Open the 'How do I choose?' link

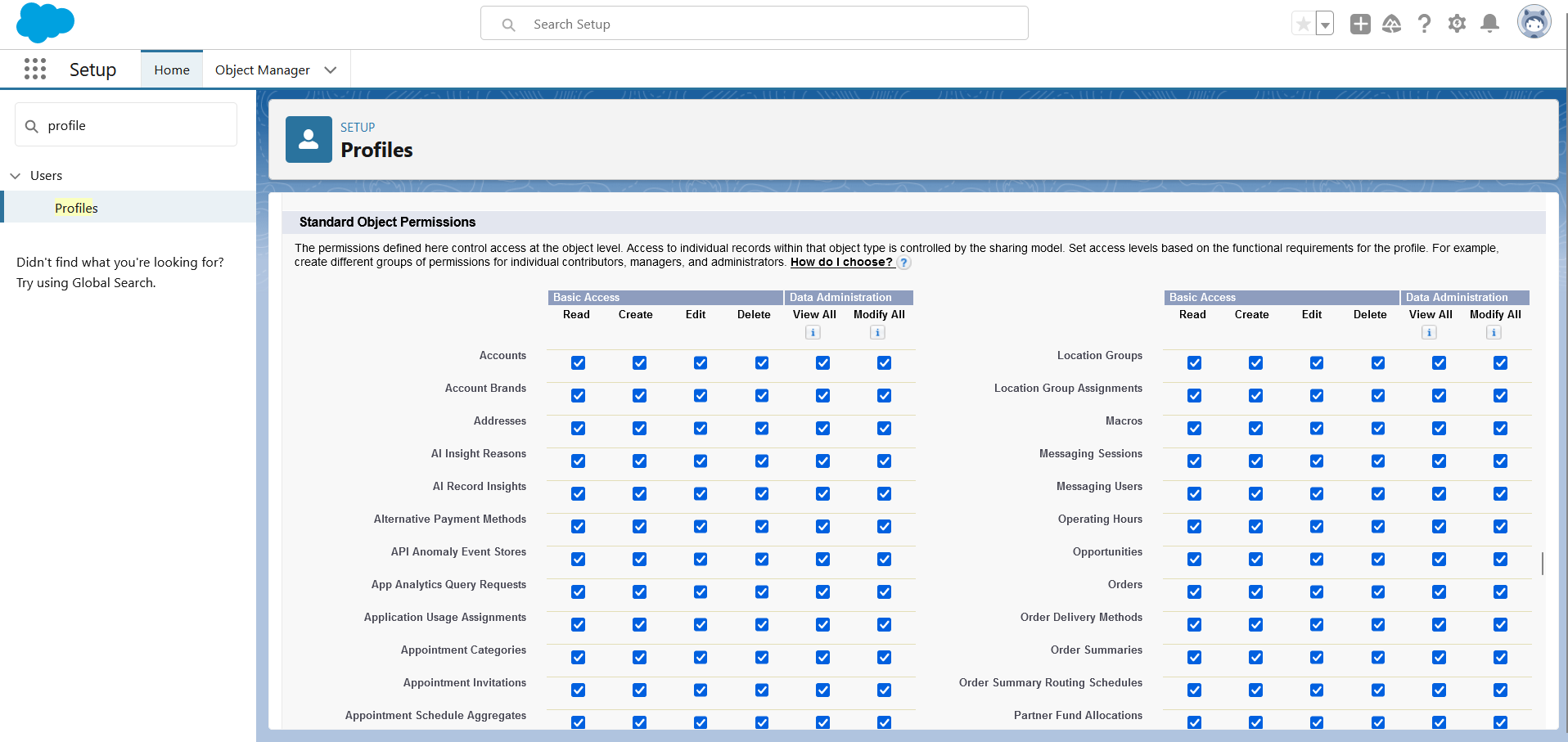click(840, 263)
